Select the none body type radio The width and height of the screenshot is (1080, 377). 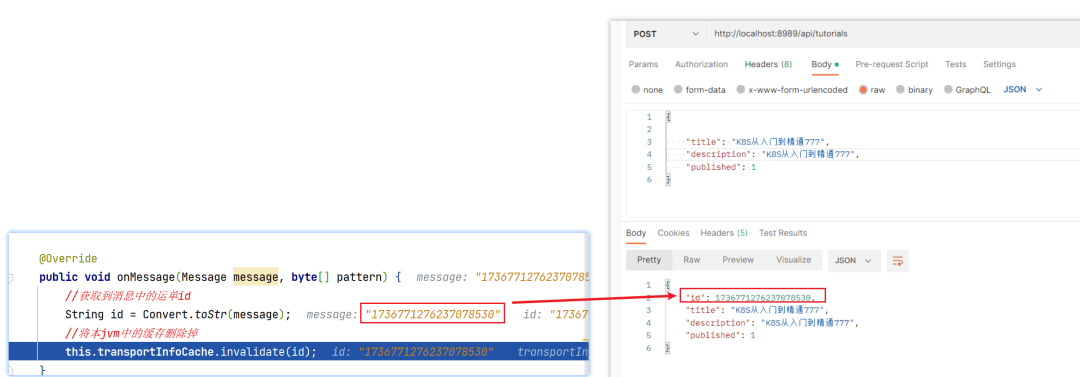click(636, 90)
